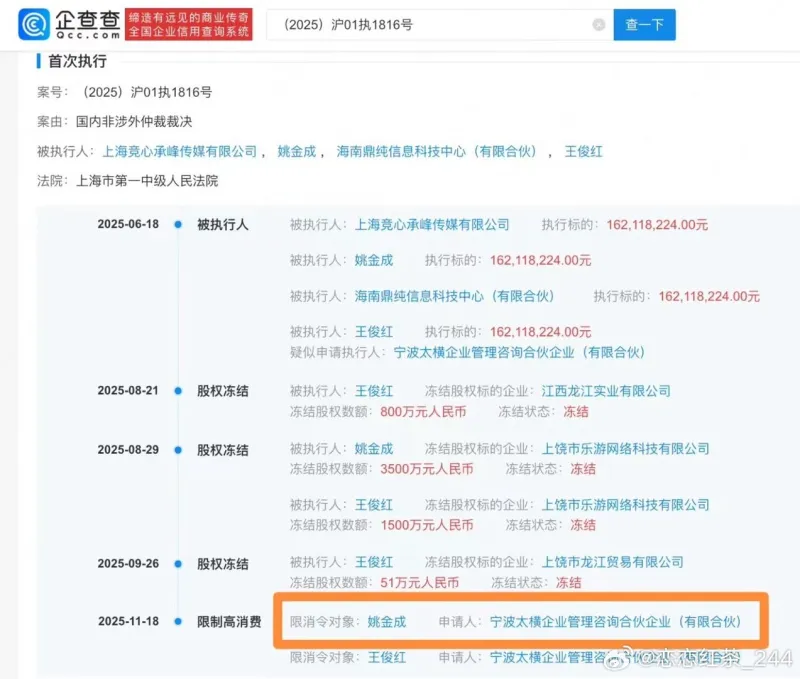The height and width of the screenshot is (679, 800).
Task: Click 王俊红 in the header 被执行人 list
Action: pyautogui.click(x=584, y=152)
